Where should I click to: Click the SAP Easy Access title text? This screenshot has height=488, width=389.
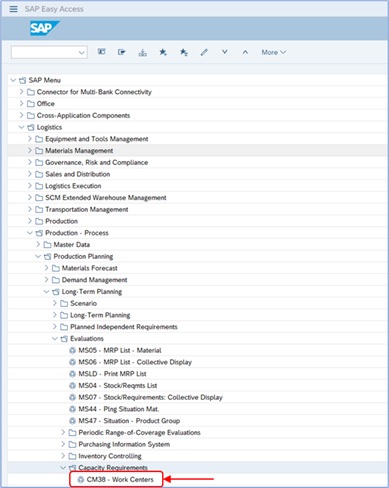pyautogui.click(x=54, y=9)
